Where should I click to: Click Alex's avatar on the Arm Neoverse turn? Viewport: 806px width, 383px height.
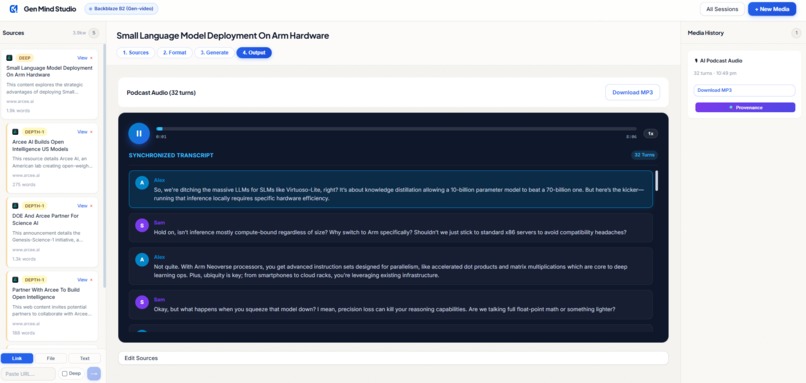pos(142,260)
